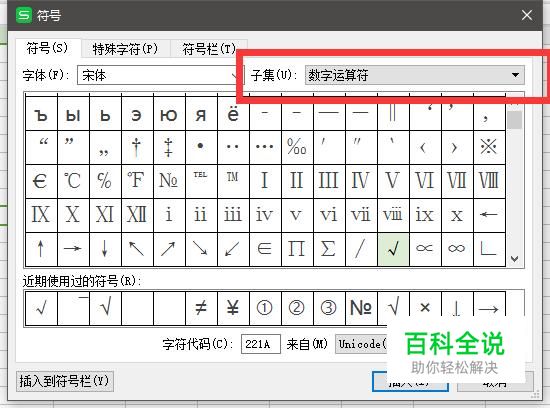Select the southeast arrow ↘ symbol
Screen dimensions: 550x408
click(201, 249)
